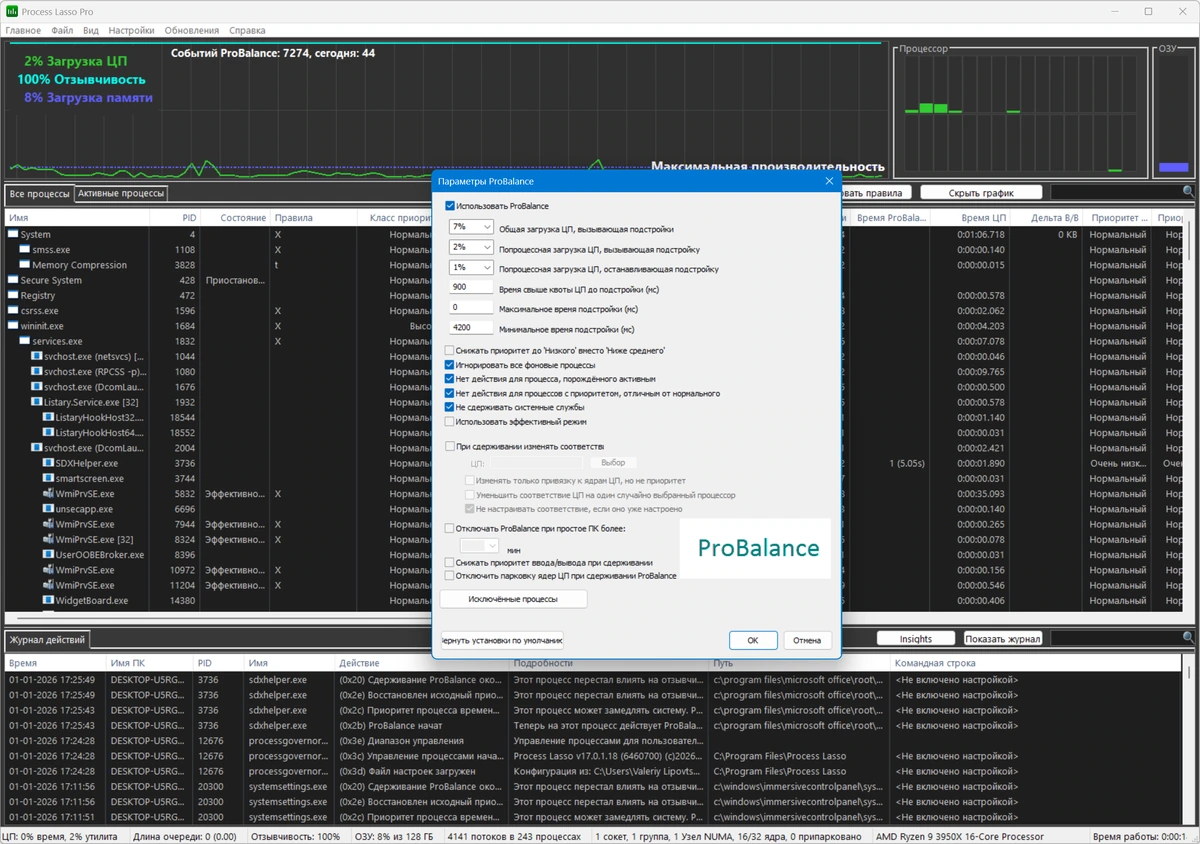1200x844 pixels.
Task: Close the ProBalance parameters dialog
Action: click(x=829, y=181)
